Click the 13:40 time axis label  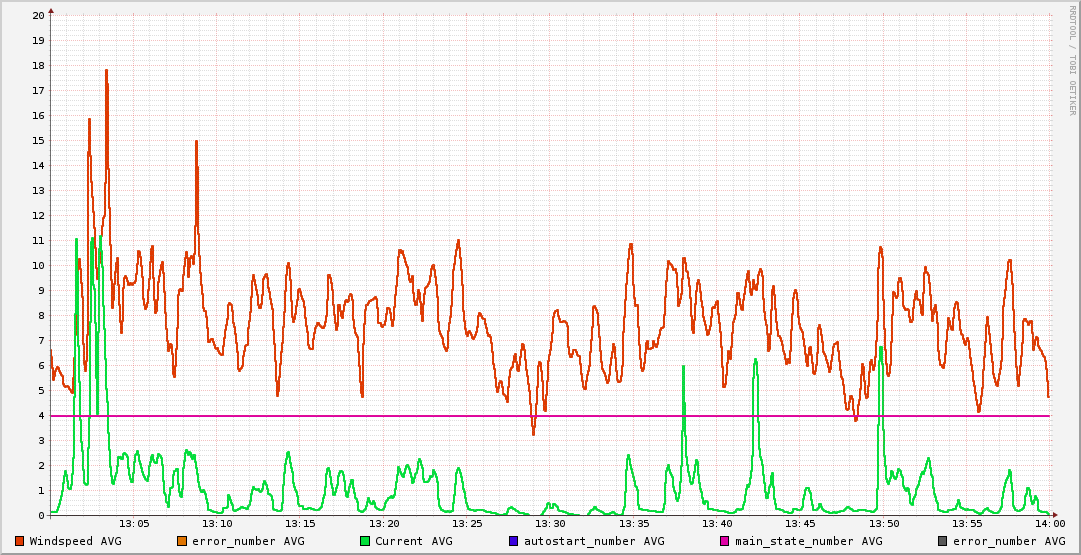click(x=716, y=524)
